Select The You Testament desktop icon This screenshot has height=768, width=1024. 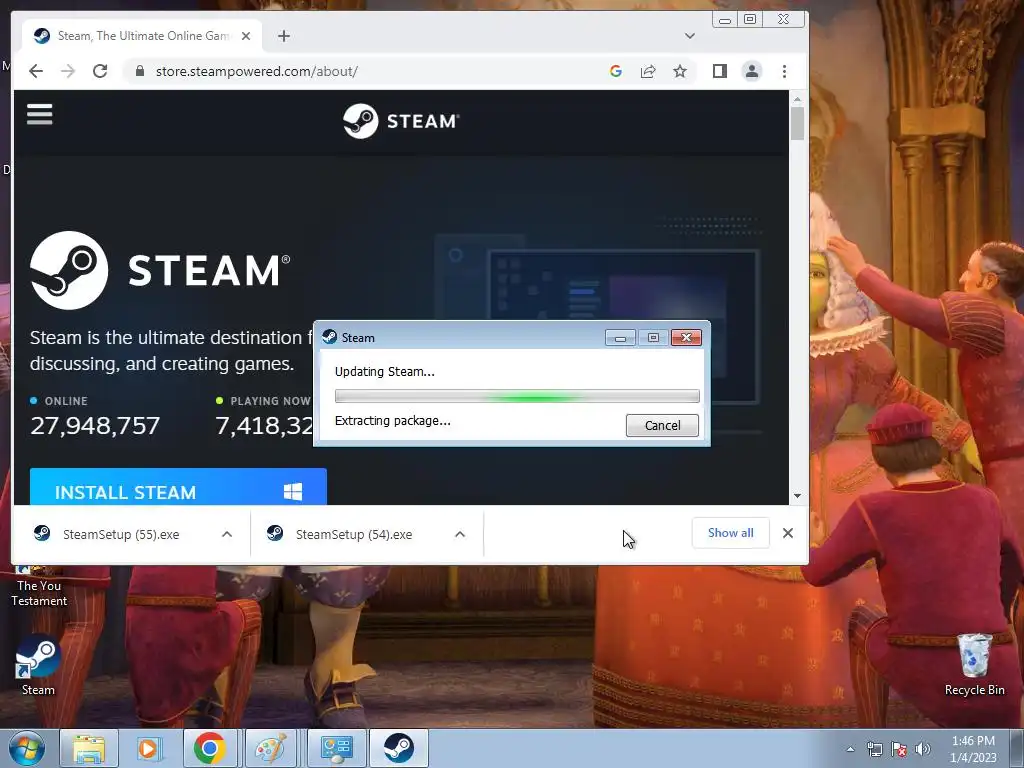tap(39, 588)
